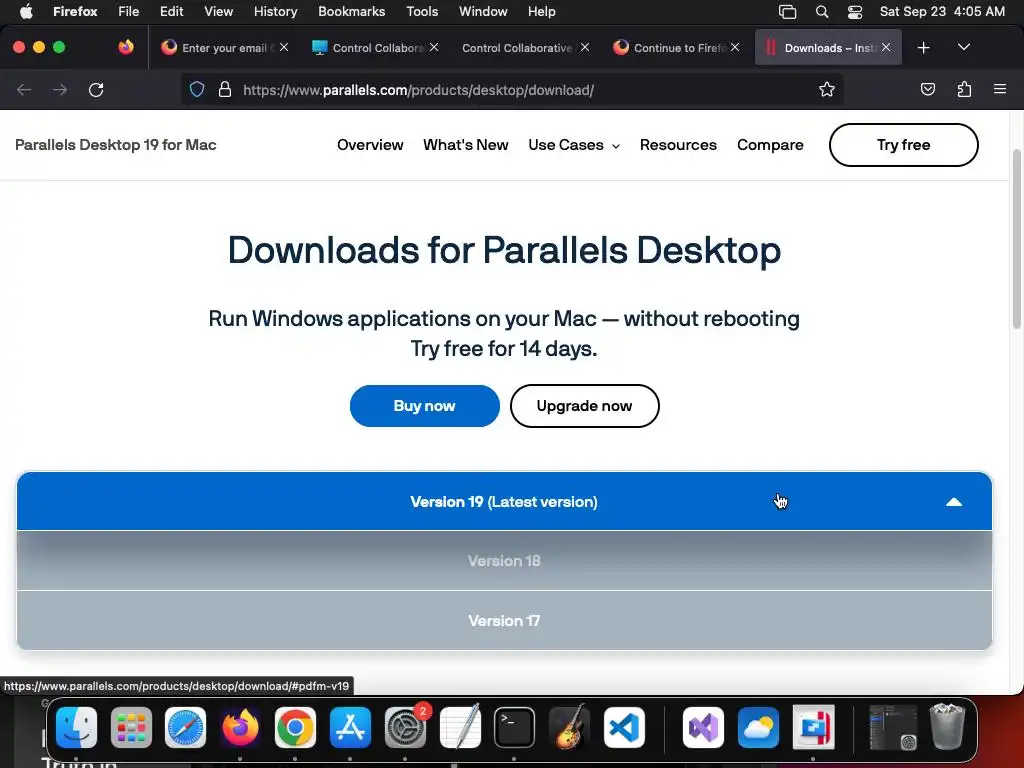The width and height of the screenshot is (1024, 768).
Task: Open the Bookmarks menu
Action: [x=351, y=11]
